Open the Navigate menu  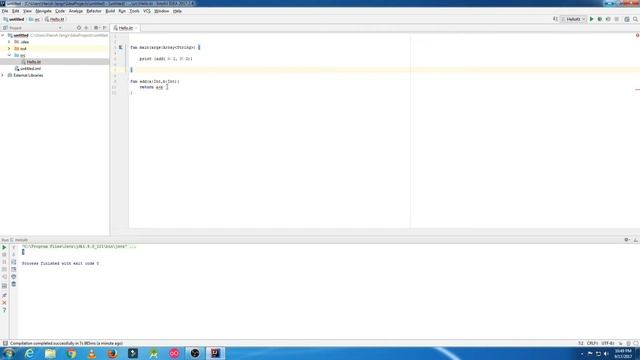point(43,11)
